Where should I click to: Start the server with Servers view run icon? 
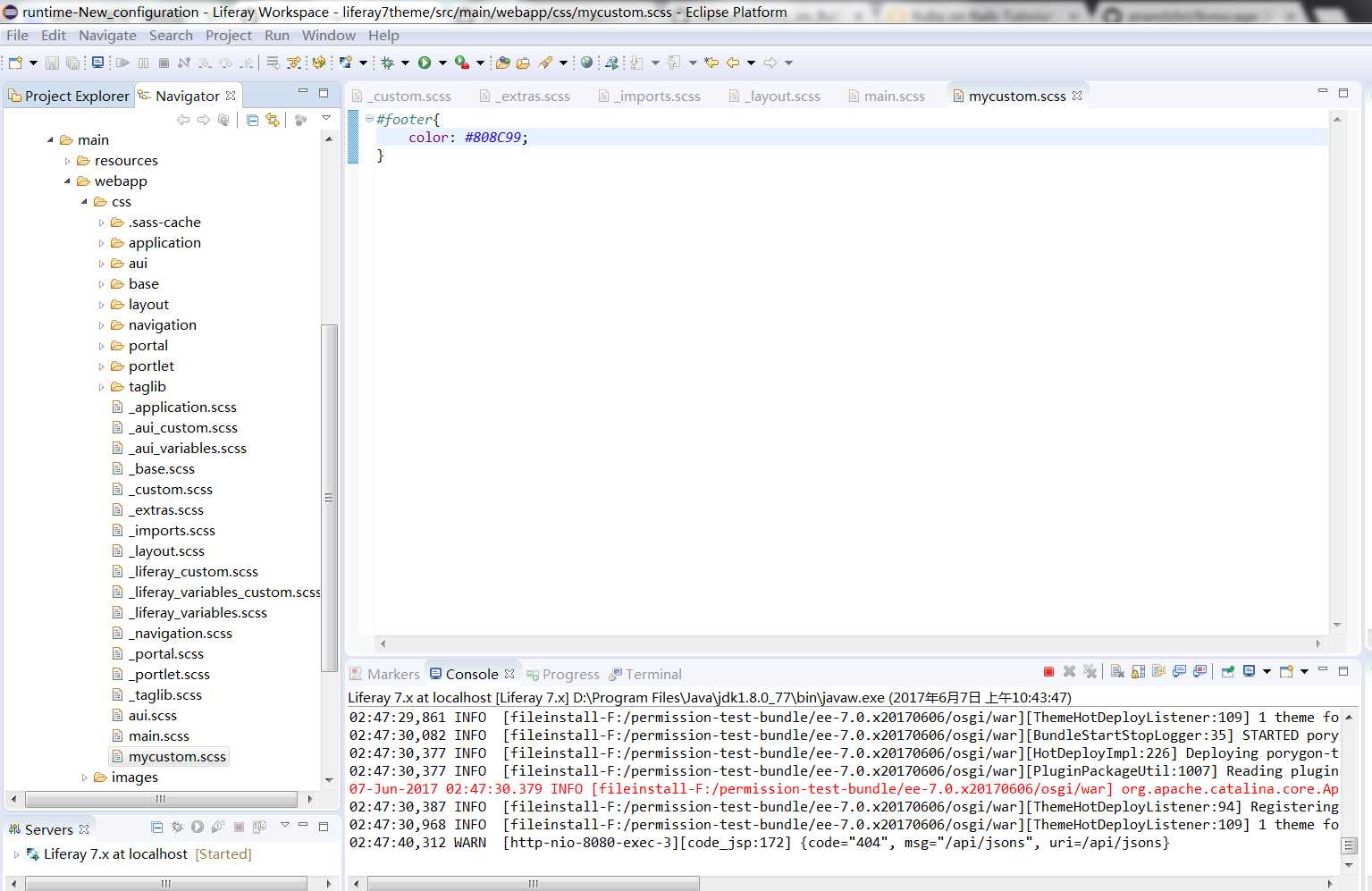tap(198, 828)
